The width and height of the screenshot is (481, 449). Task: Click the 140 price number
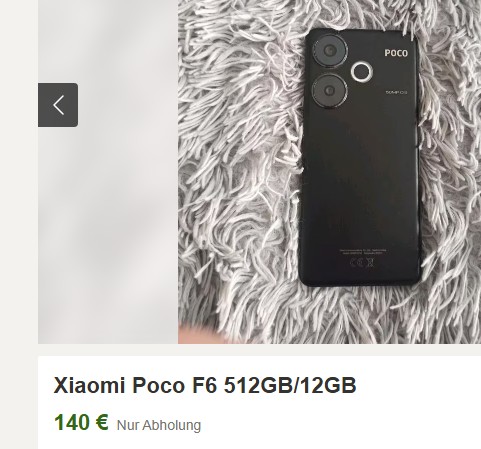click(x=72, y=422)
